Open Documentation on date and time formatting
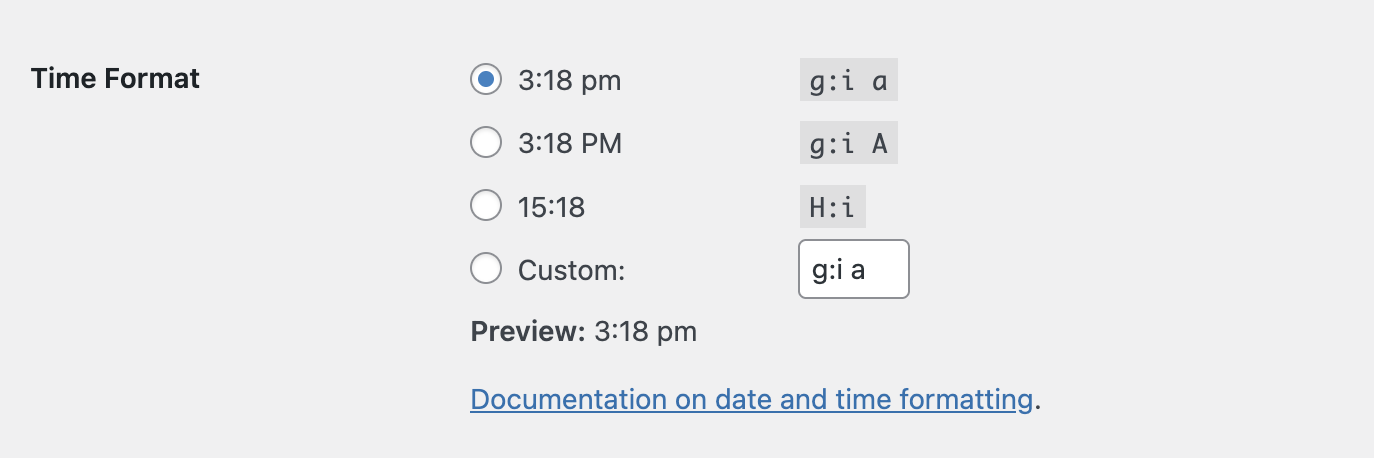This screenshot has height=458, width=1374. pos(751,400)
